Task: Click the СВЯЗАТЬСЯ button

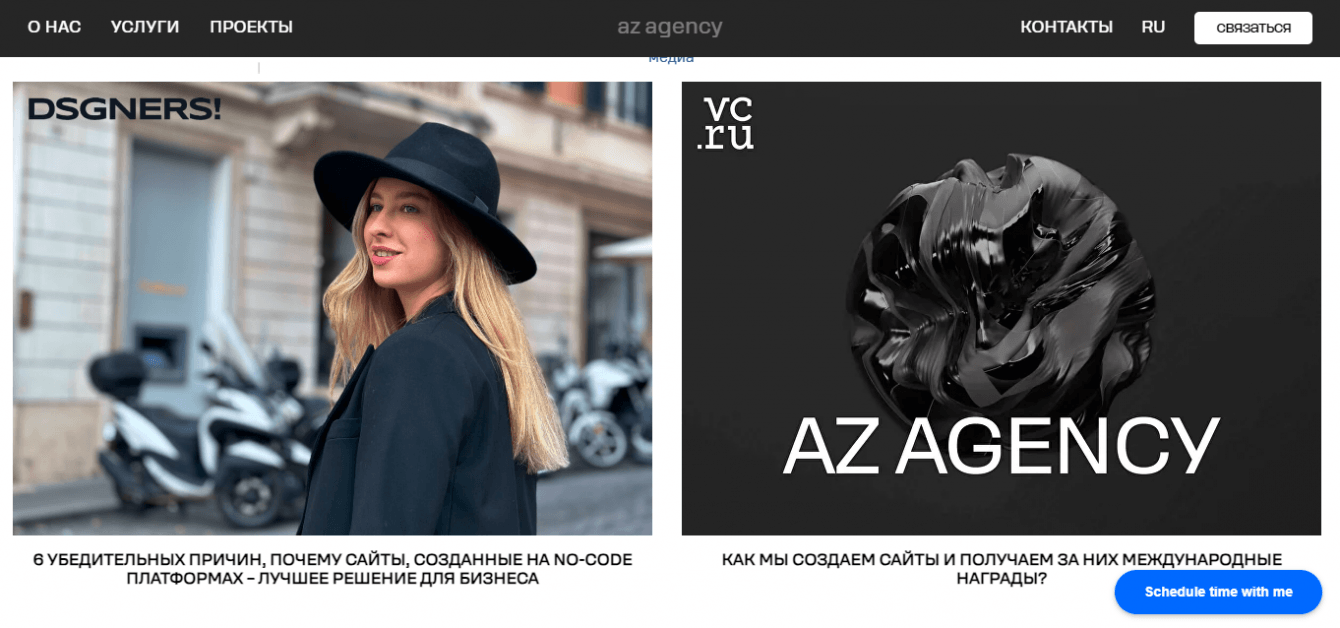Action: point(1253,28)
